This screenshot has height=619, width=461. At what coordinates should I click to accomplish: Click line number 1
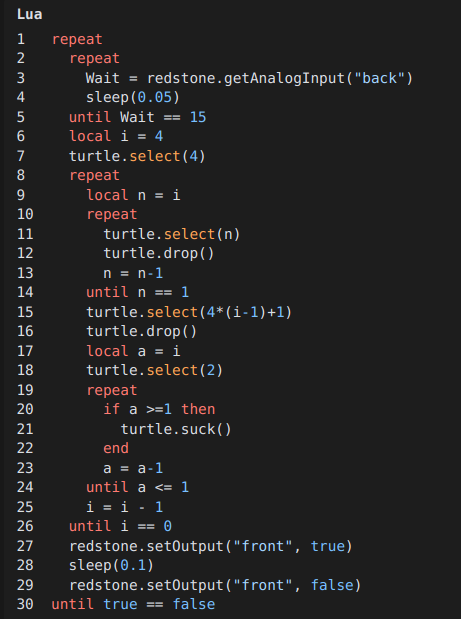point(21,39)
